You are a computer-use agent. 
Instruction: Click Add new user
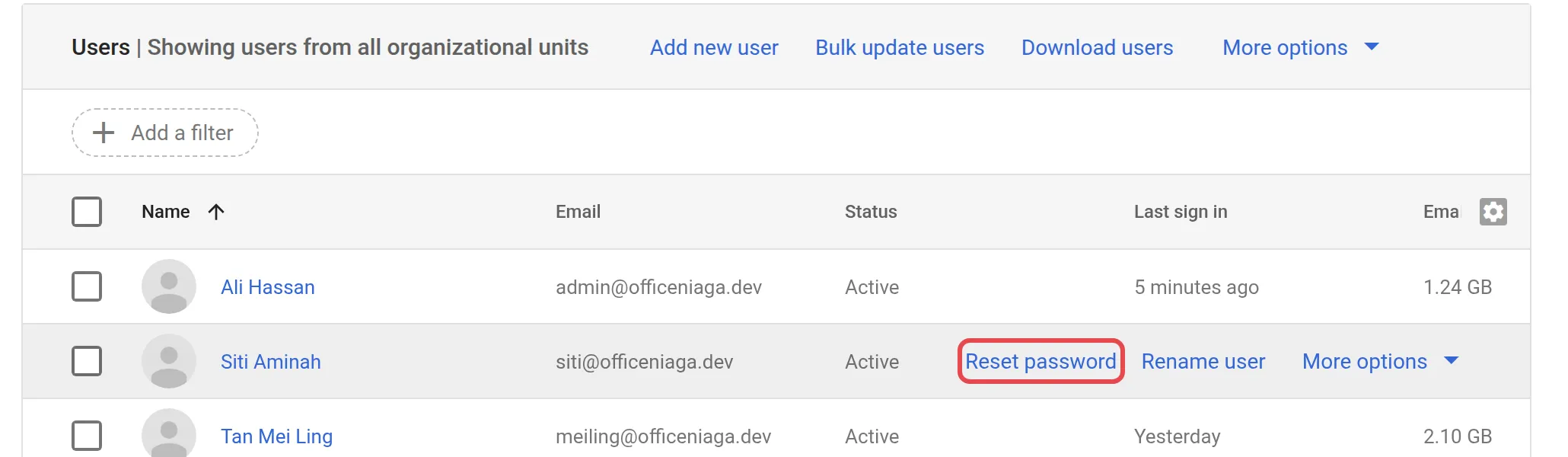pyautogui.click(x=714, y=47)
